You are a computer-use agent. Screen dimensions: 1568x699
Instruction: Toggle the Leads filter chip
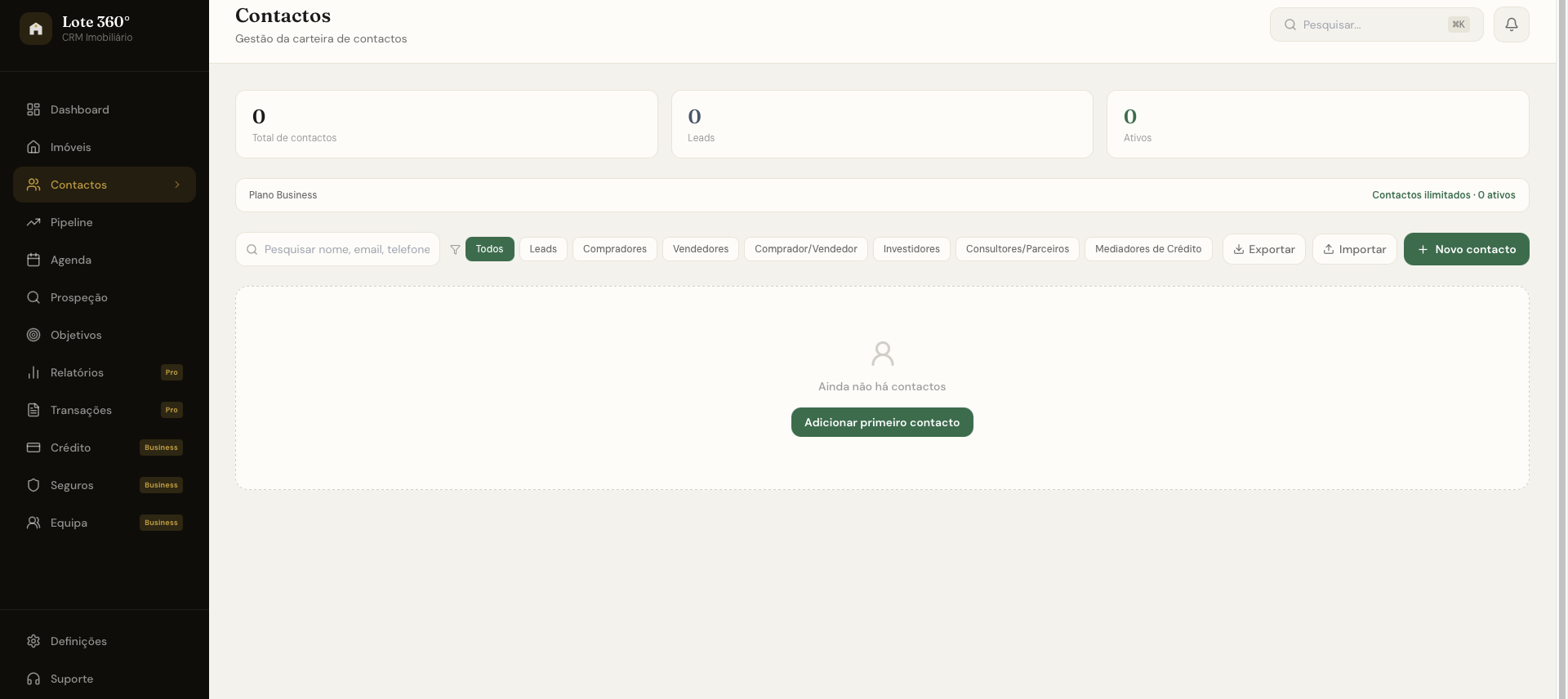[543, 249]
